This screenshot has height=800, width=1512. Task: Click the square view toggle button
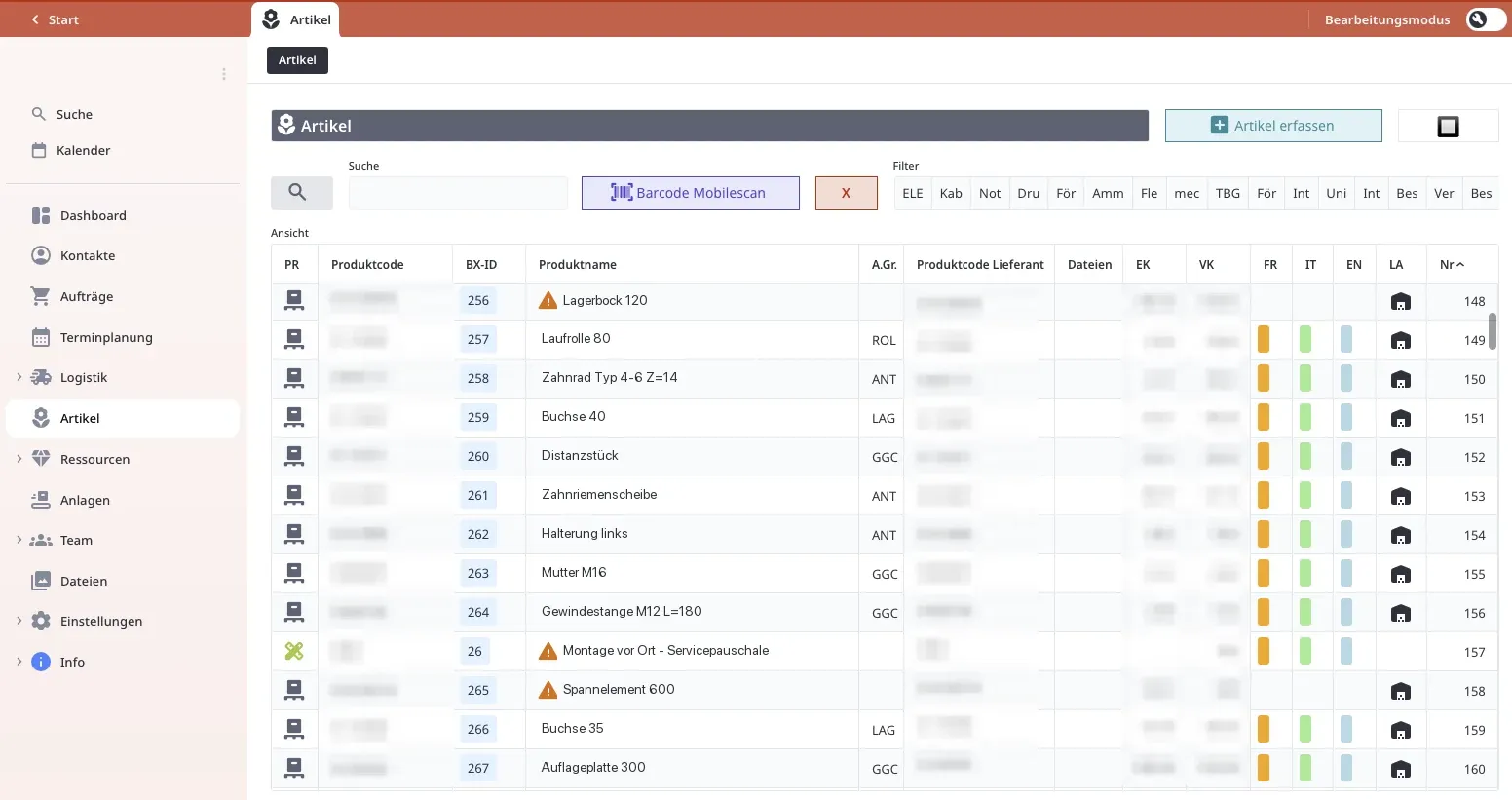click(1449, 126)
